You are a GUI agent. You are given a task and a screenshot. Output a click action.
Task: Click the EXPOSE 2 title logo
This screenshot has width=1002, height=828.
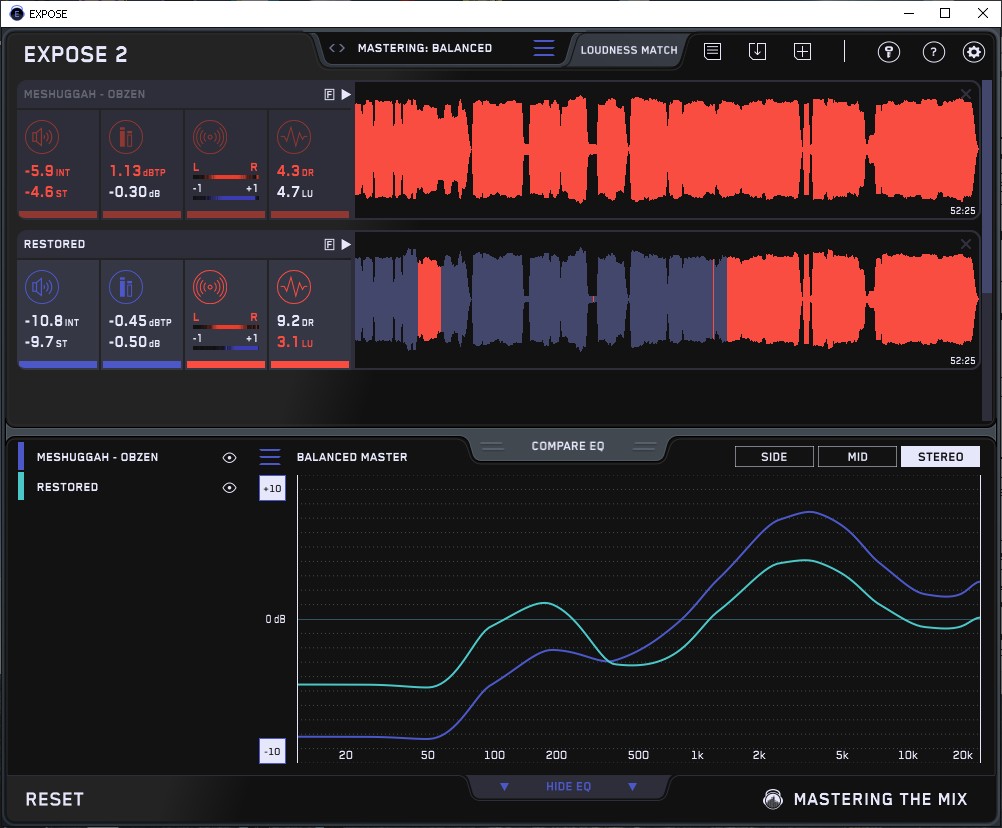pyautogui.click(x=75, y=54)
